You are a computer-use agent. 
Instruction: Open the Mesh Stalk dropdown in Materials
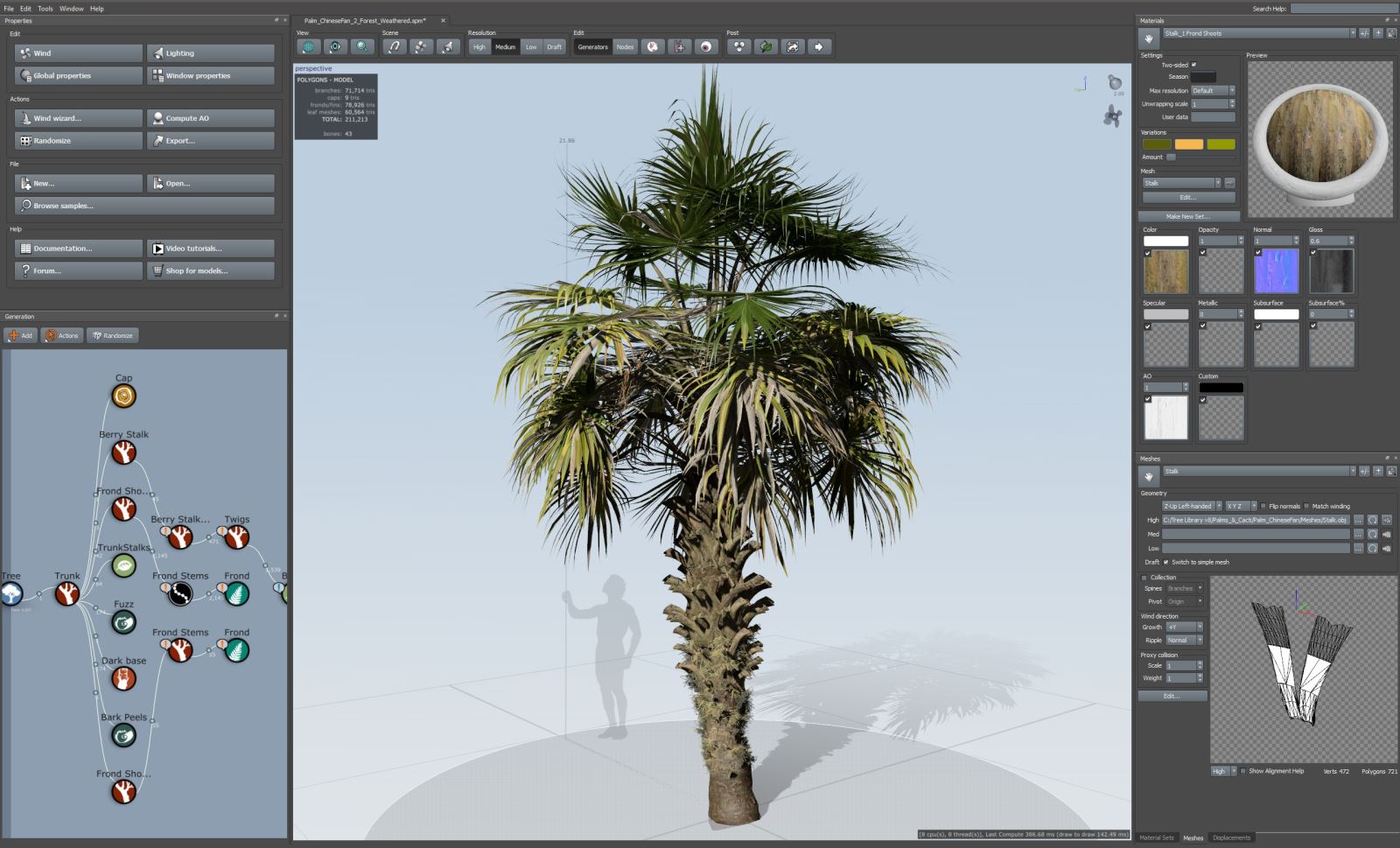[1181, 183]
